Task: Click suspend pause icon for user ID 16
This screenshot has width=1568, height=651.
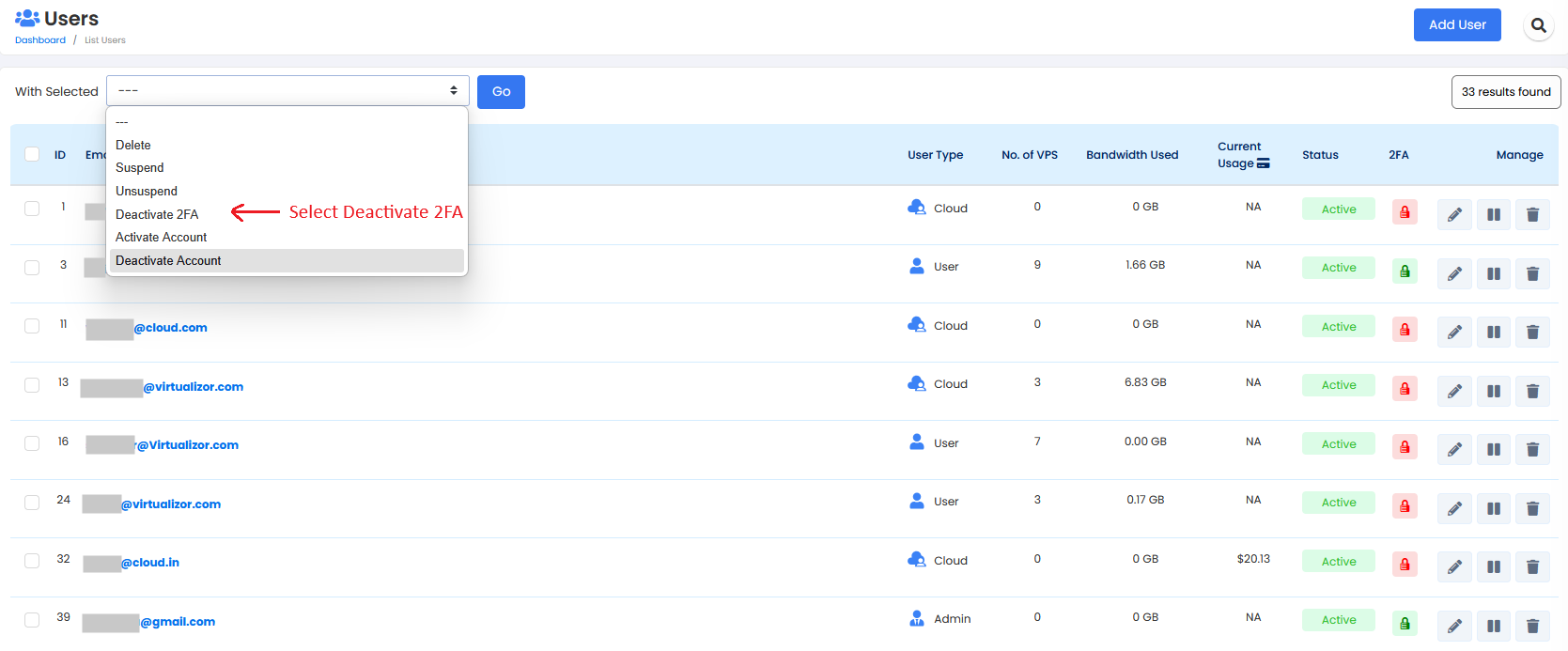Action: coord(1493,450)
